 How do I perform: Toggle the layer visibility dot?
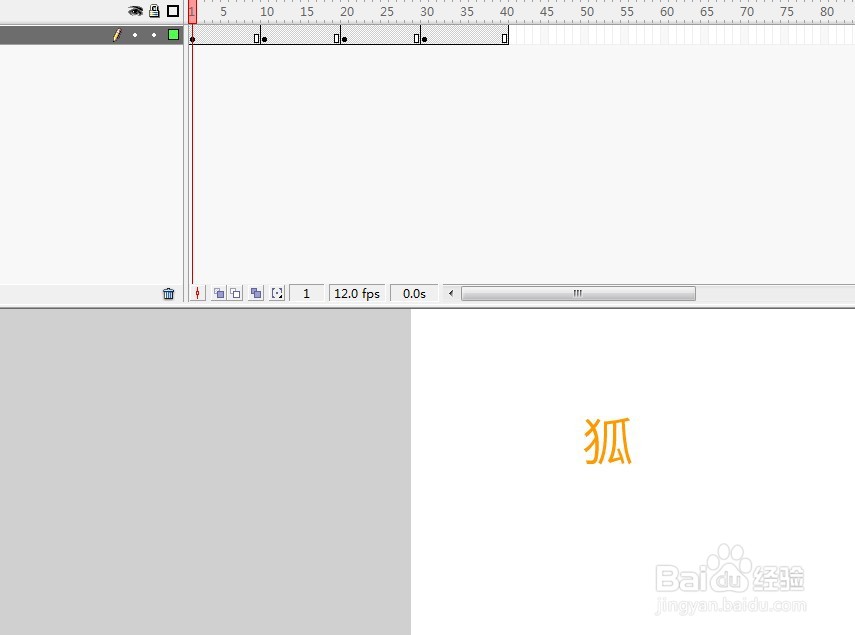click(135, 35)
